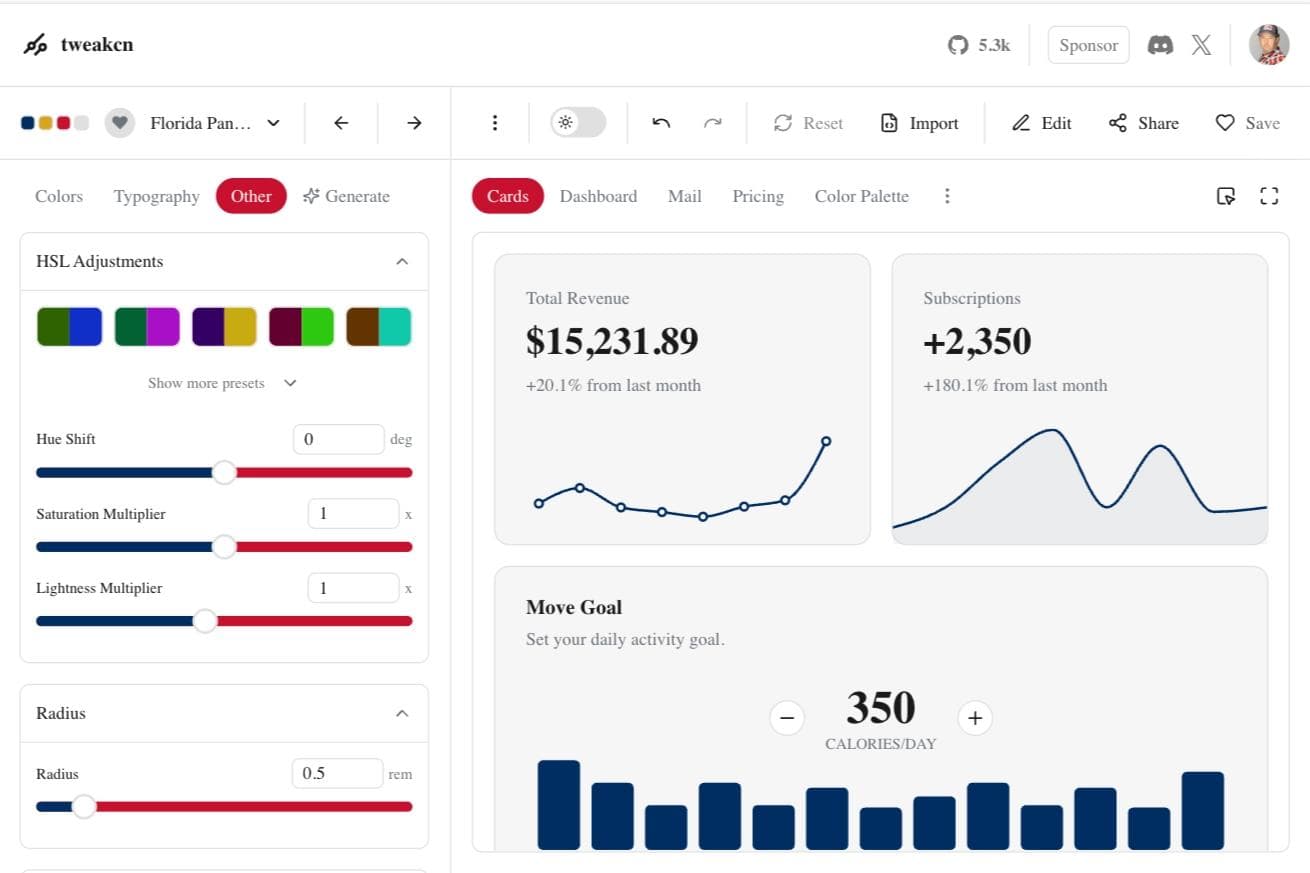Screen dimensions: 1310x873
Task: Toggle dark mode with the theme switch
Action: [577, 122]
